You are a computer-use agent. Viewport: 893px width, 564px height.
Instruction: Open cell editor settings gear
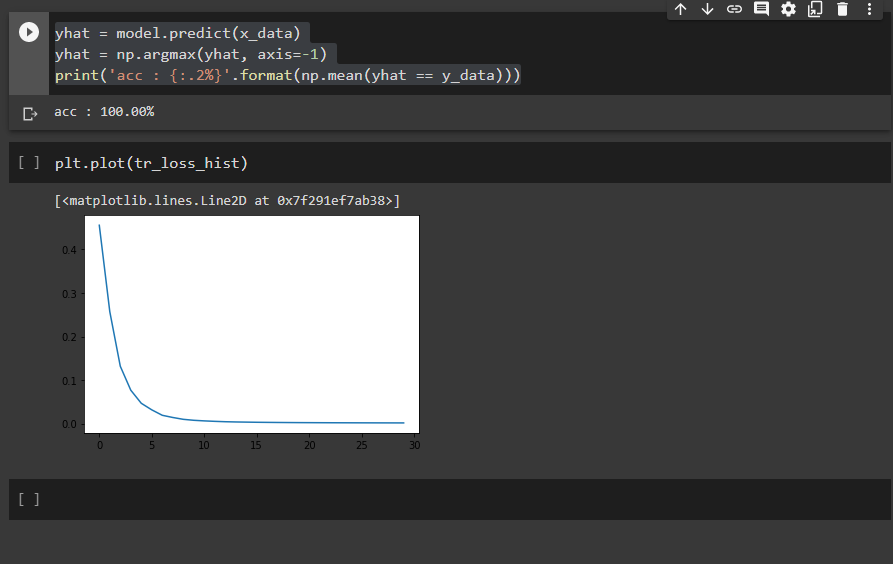788,9
